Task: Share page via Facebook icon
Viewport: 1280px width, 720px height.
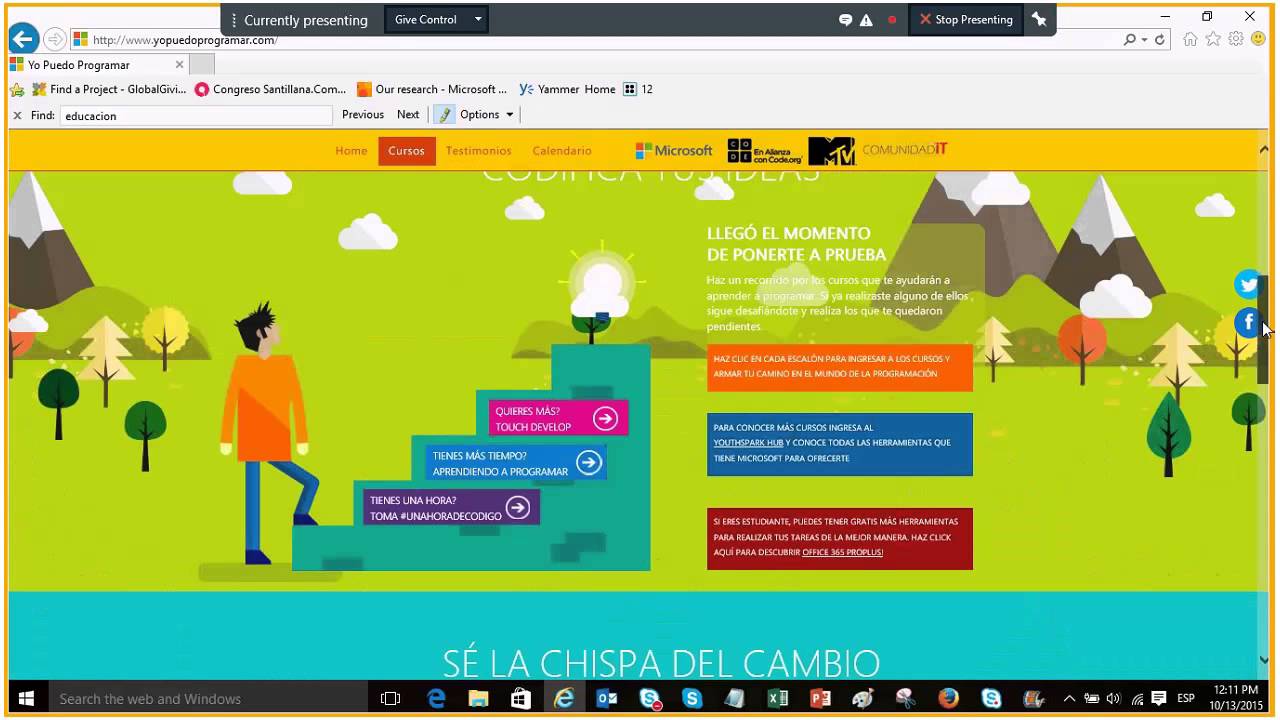Action: 1247,322
